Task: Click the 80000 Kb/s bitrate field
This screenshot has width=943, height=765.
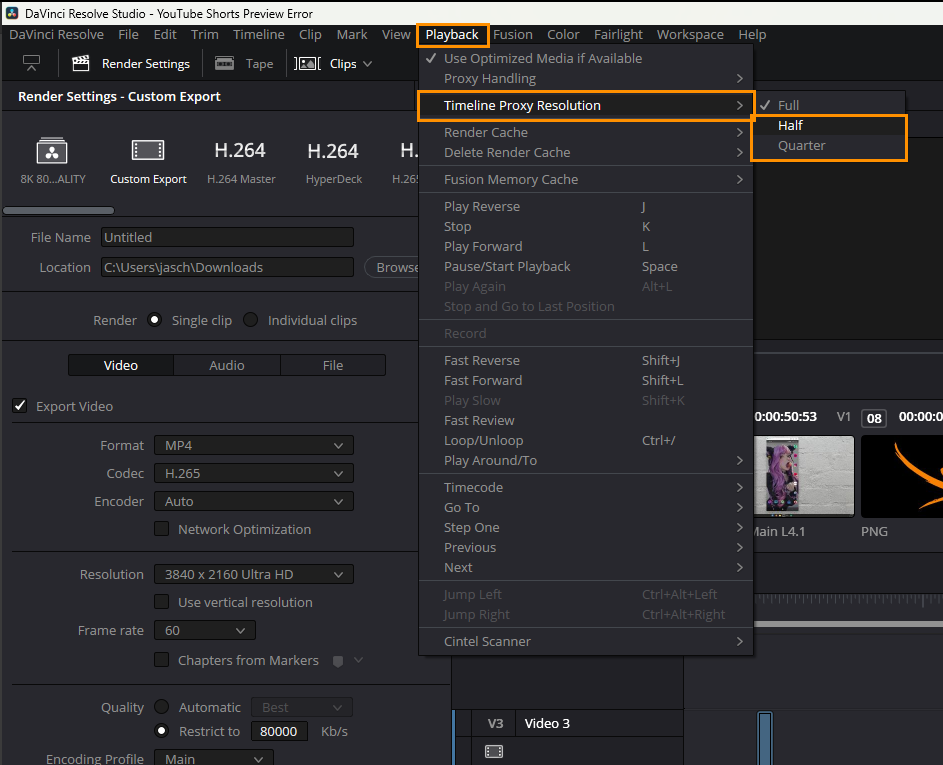Action: (279, 731)
